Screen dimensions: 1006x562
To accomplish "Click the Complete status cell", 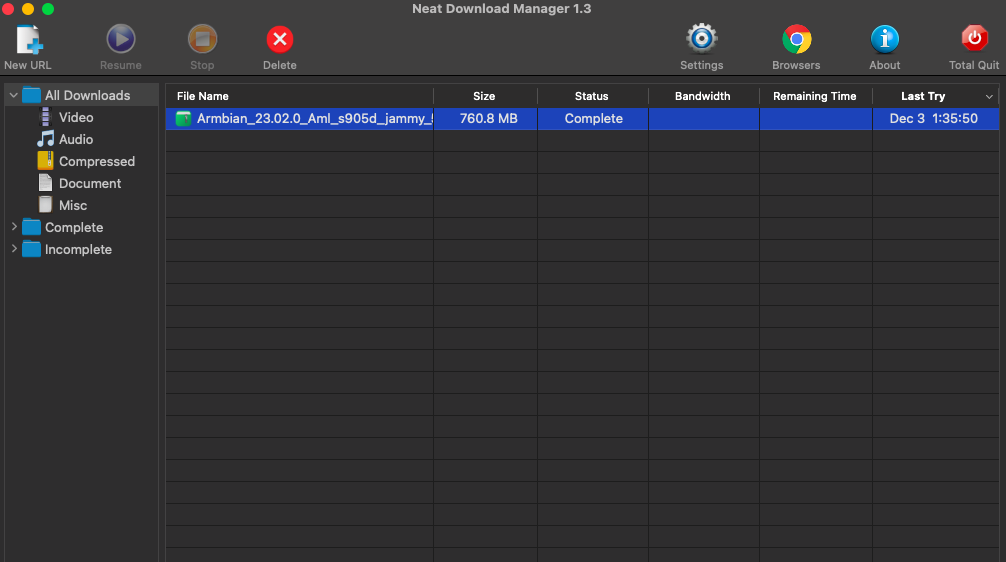I will (x=593, y=119).
